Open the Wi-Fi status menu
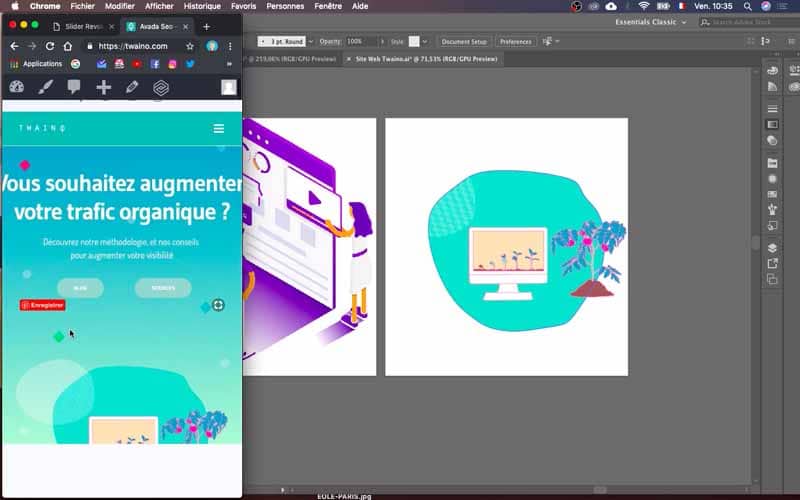Viewport: 800px width, 500px height. click(644, 6)
